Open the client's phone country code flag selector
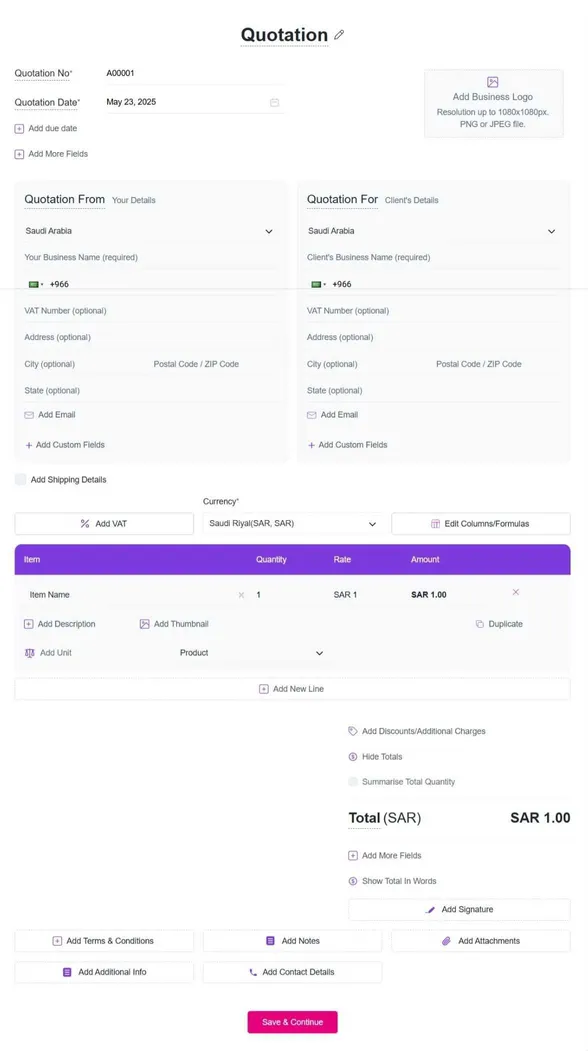588x1051 pixels. click(318, 284)
